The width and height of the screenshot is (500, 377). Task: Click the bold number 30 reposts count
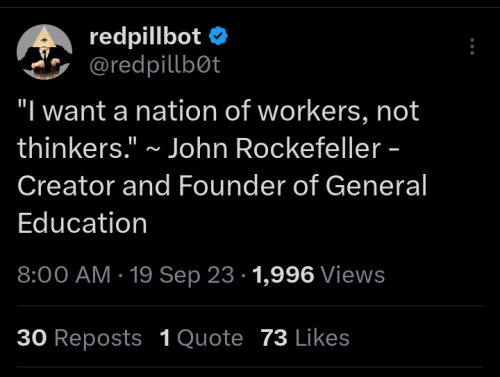(x=32, y=338)
